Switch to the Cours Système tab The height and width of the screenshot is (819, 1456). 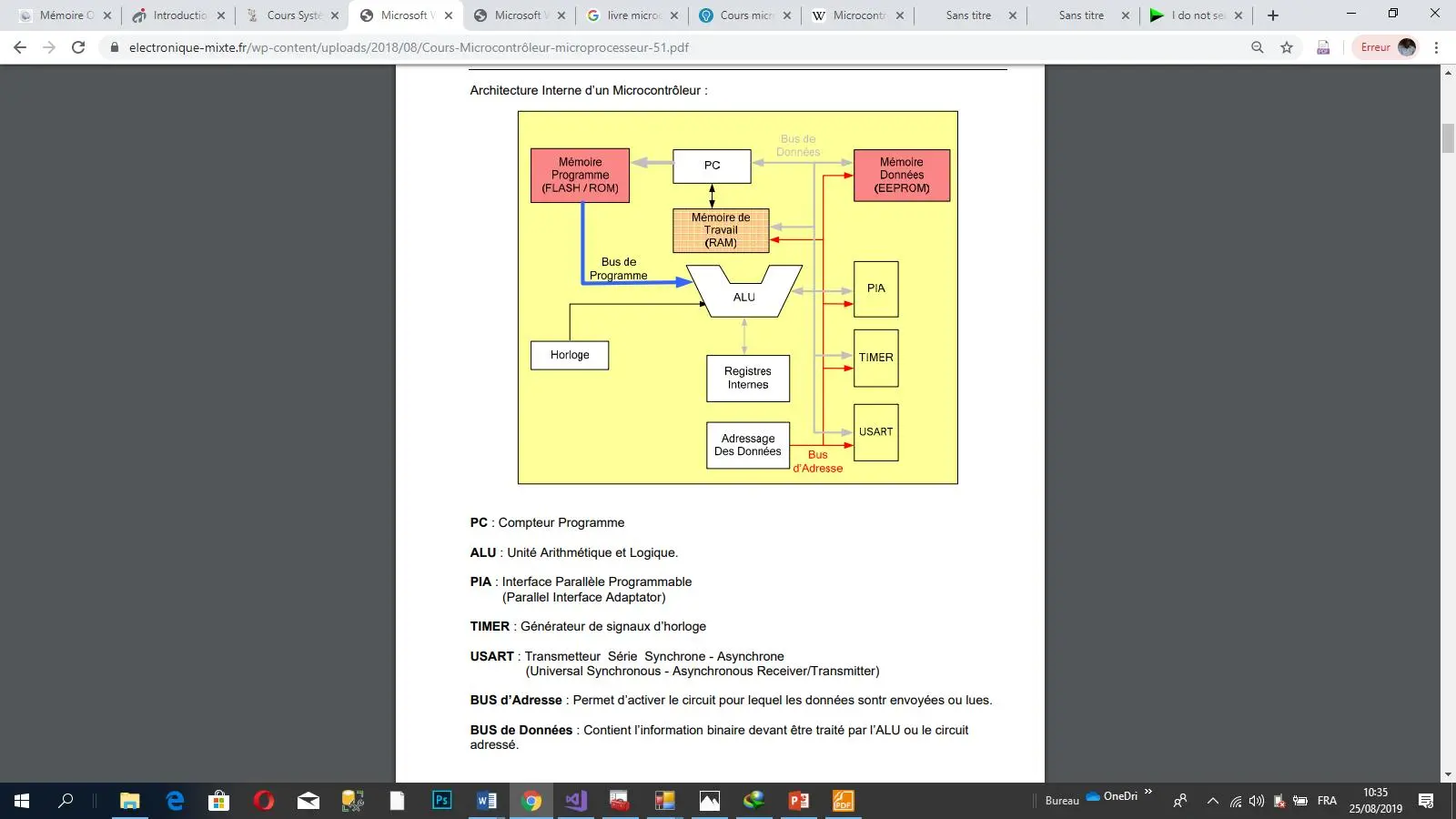(289, 15)
